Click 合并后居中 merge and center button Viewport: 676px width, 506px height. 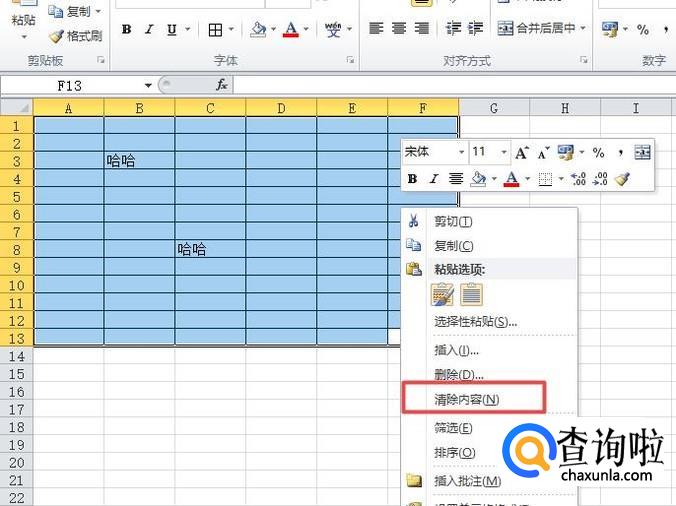coord(536,28)
